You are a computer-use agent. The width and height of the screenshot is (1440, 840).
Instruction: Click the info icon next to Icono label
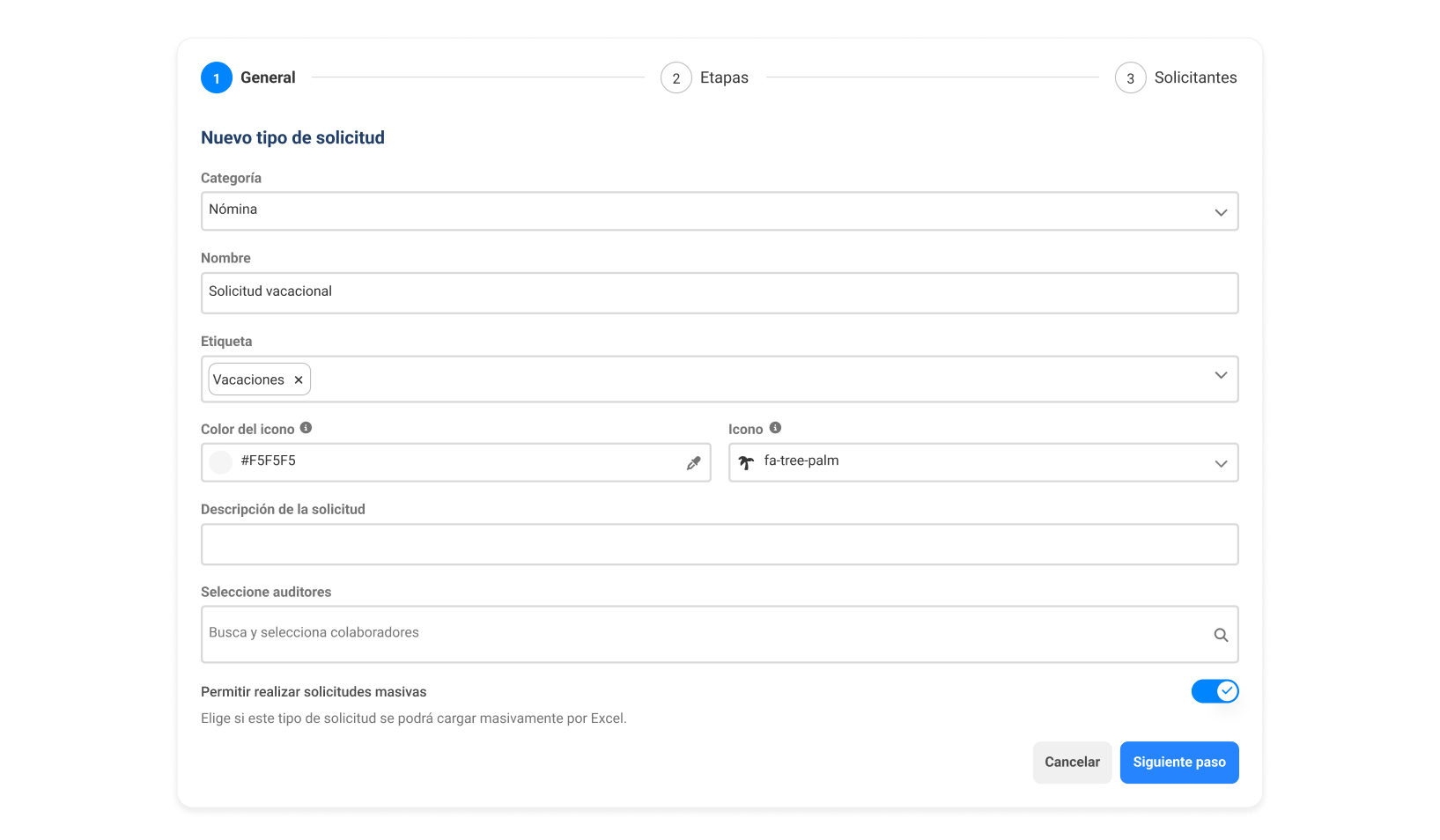click(x=775, y=428)
